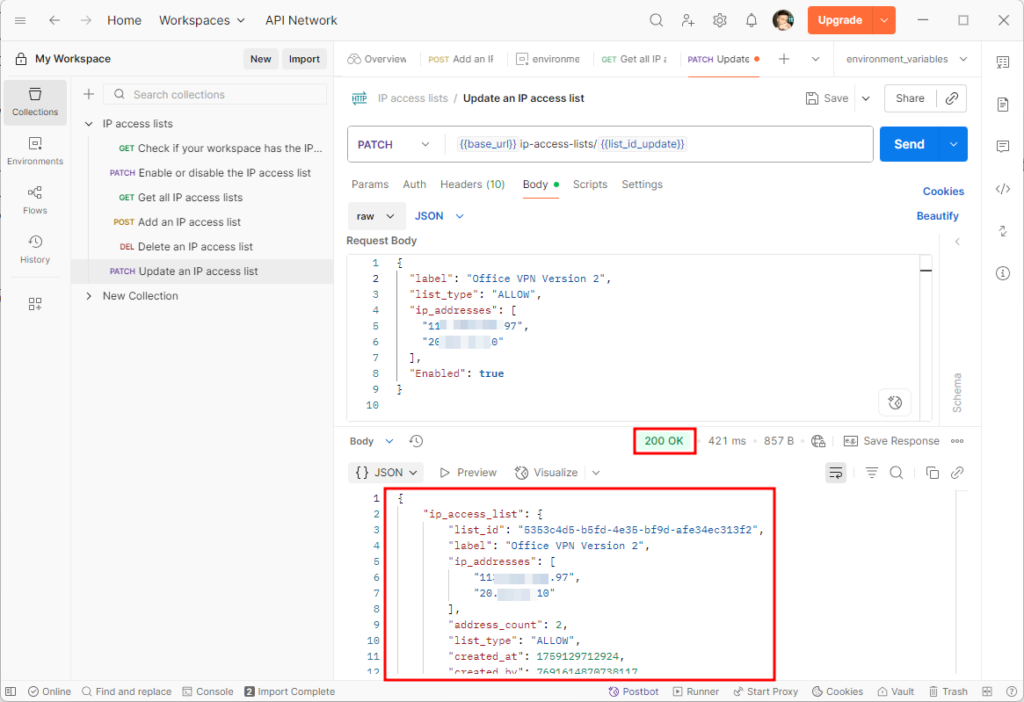Click Start Proxy in status bar
1024x702 pixels.
pyautogui.click(x=765, y=691)
